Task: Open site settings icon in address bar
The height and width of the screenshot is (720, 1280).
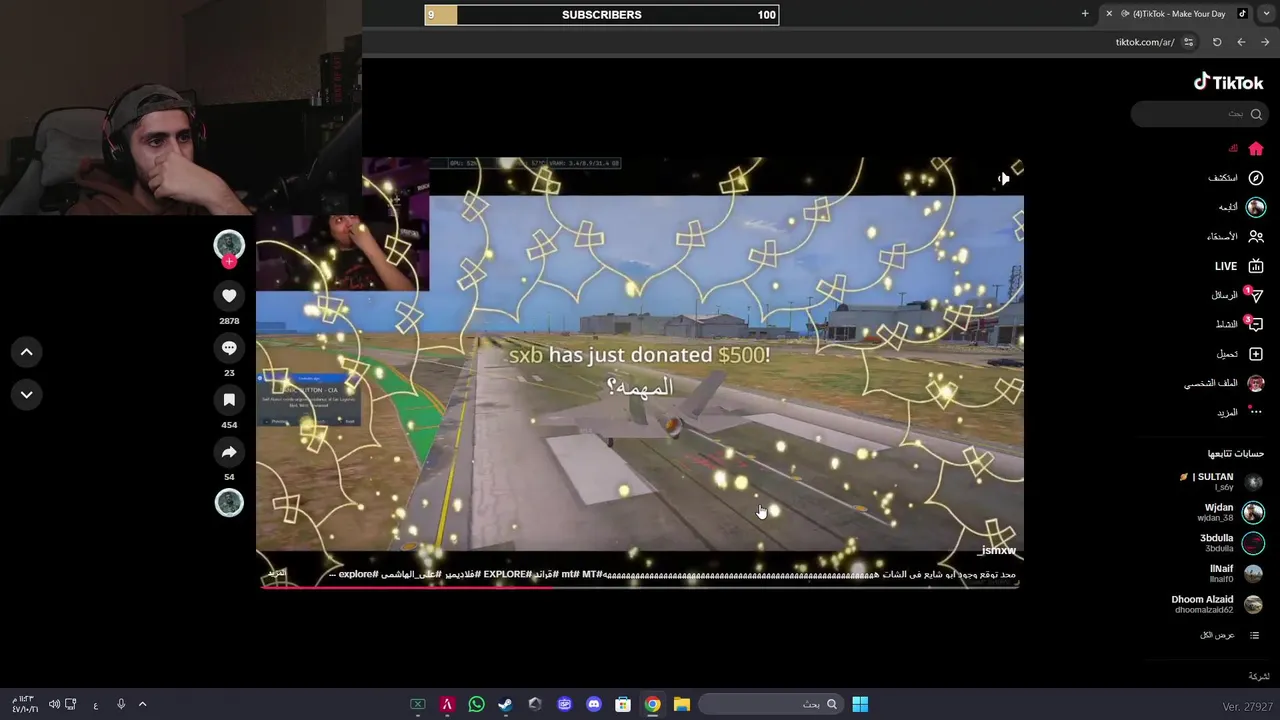Action: coord(1188,42)
